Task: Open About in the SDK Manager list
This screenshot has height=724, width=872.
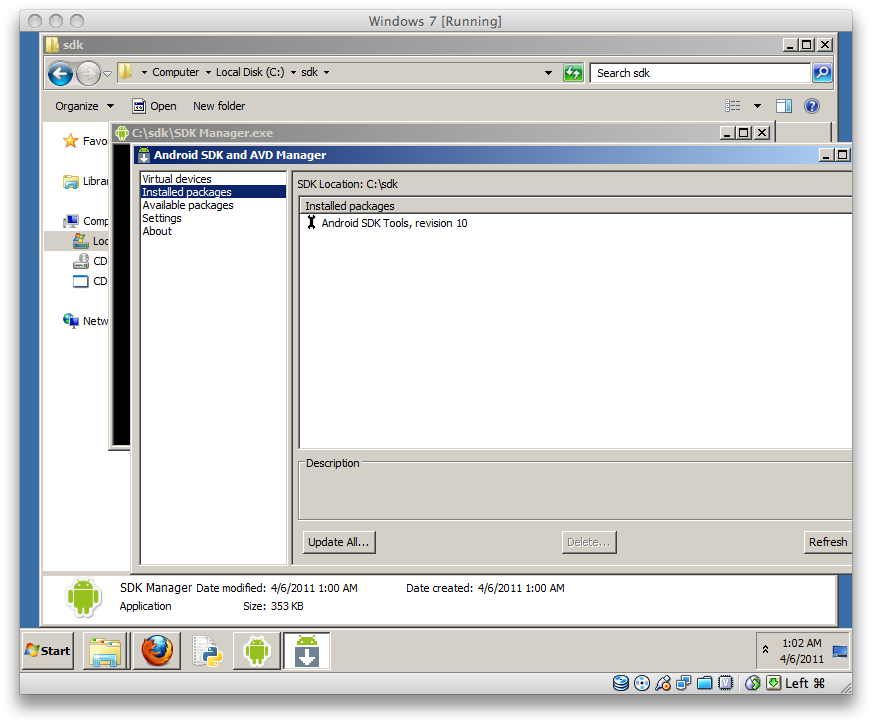Action: [x=157, y=231]
